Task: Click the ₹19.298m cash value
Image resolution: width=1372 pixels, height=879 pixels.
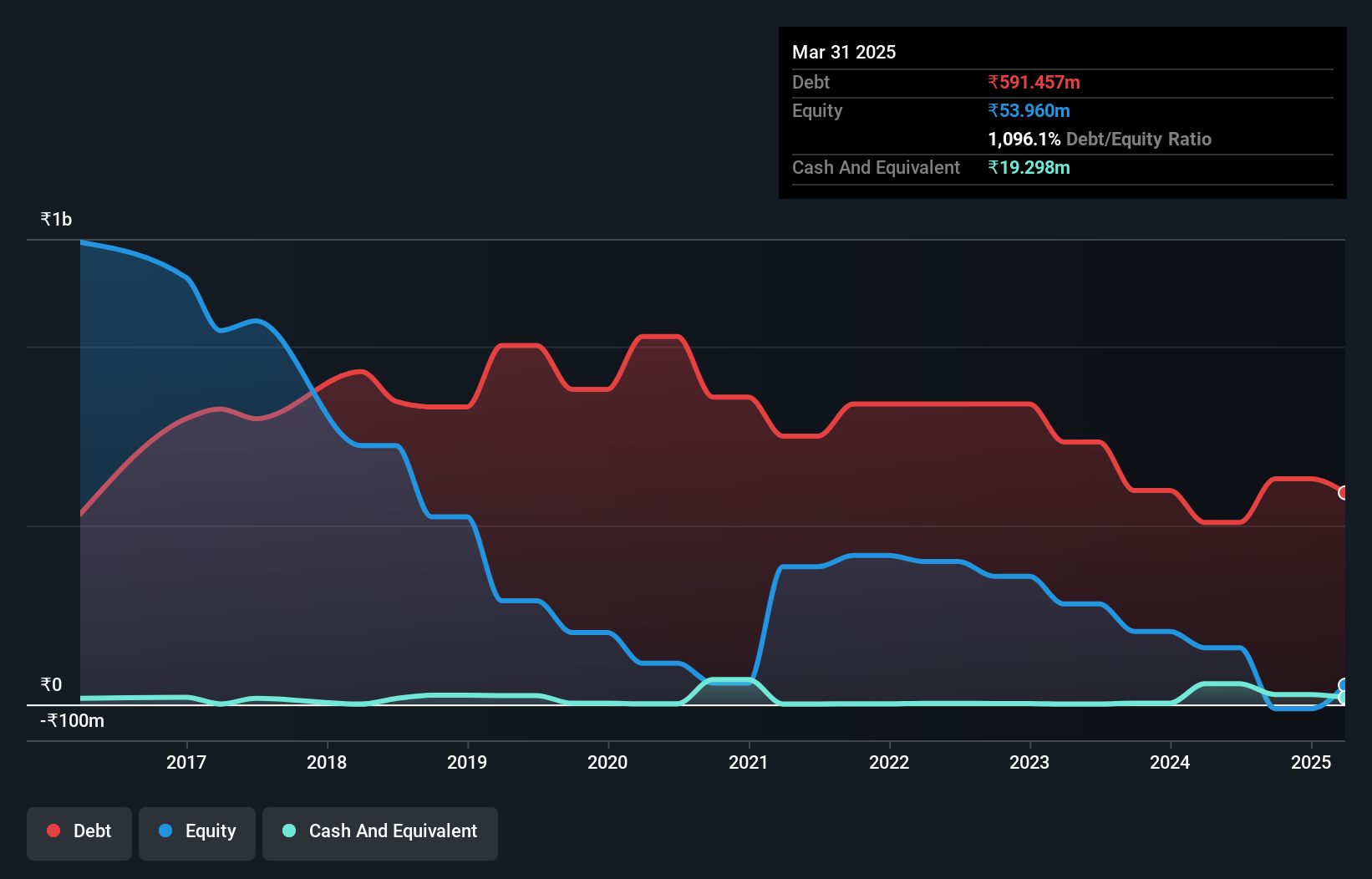Action: pos(1029,167)
